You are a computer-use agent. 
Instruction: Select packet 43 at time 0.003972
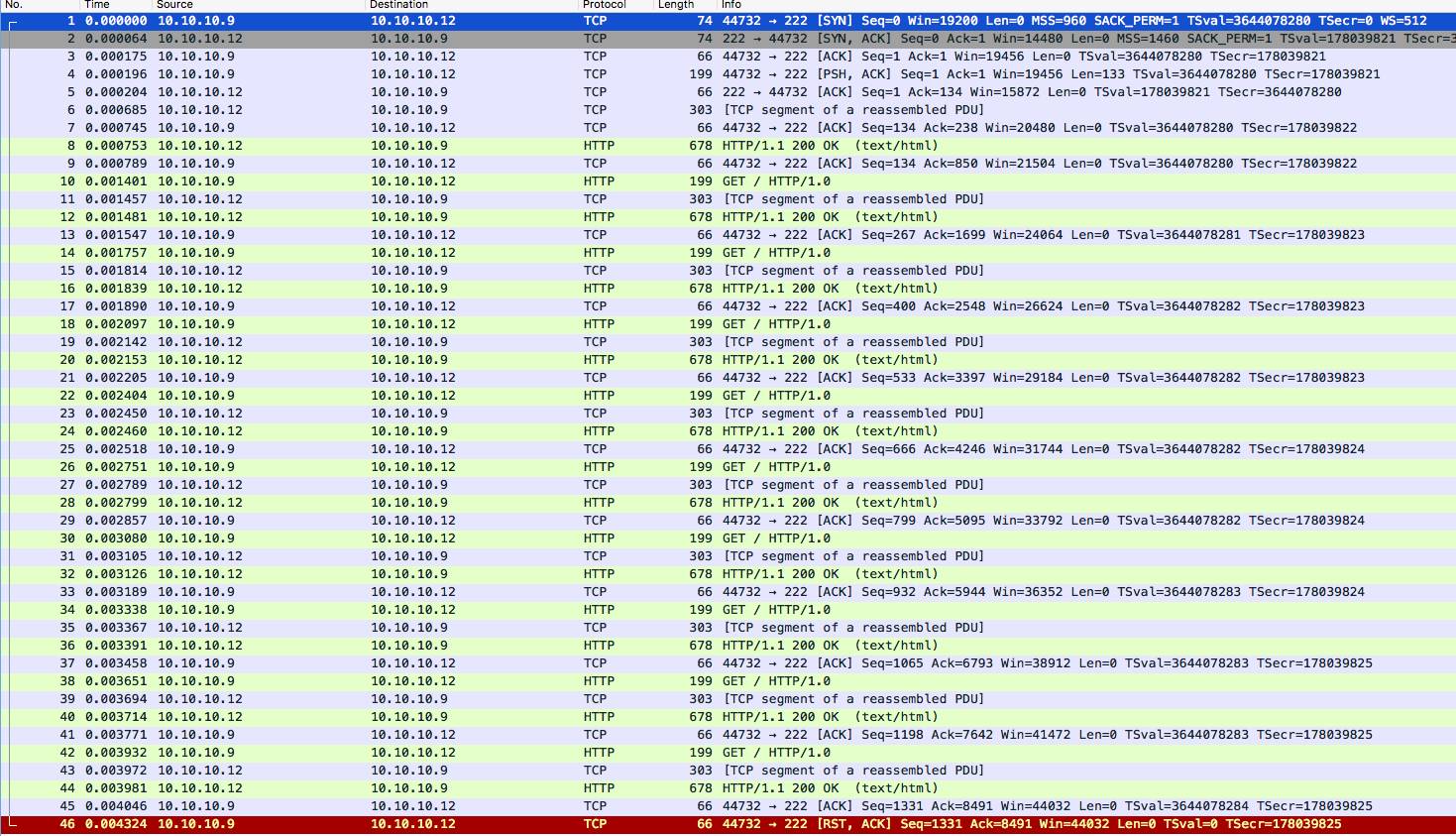click(x=728, y=771)
